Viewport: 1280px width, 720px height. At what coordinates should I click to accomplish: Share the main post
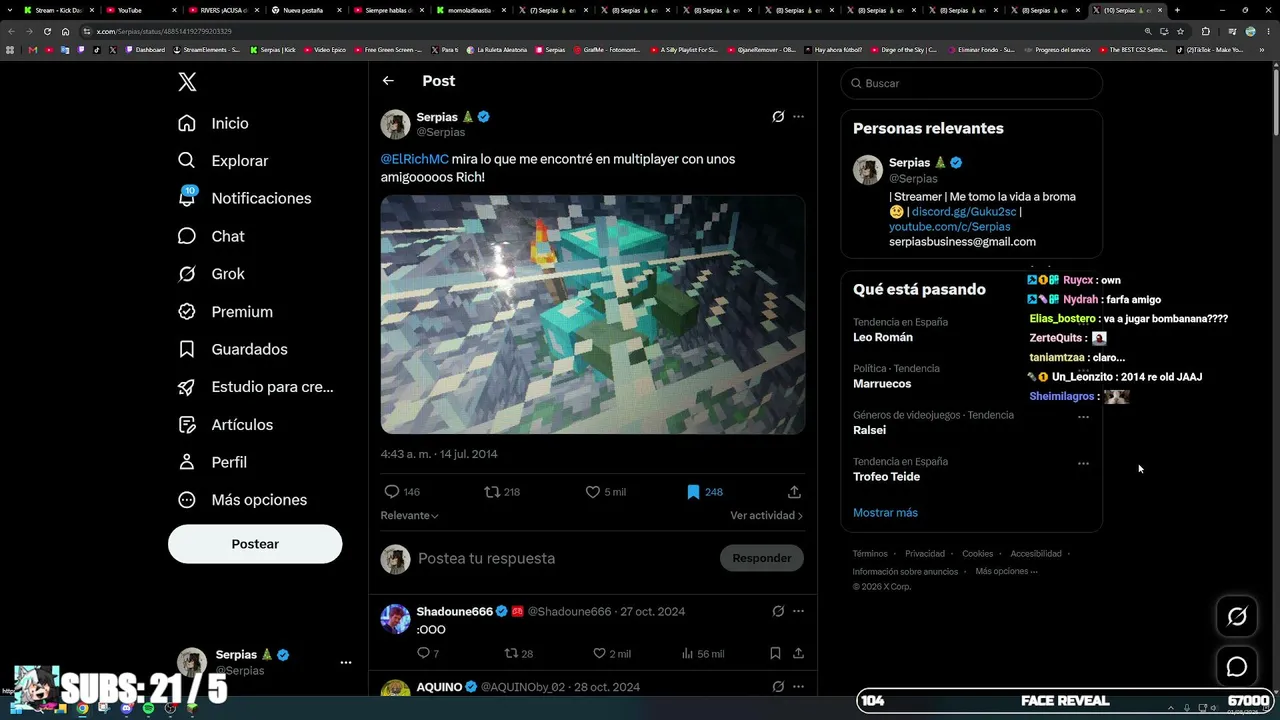[794, 492]
